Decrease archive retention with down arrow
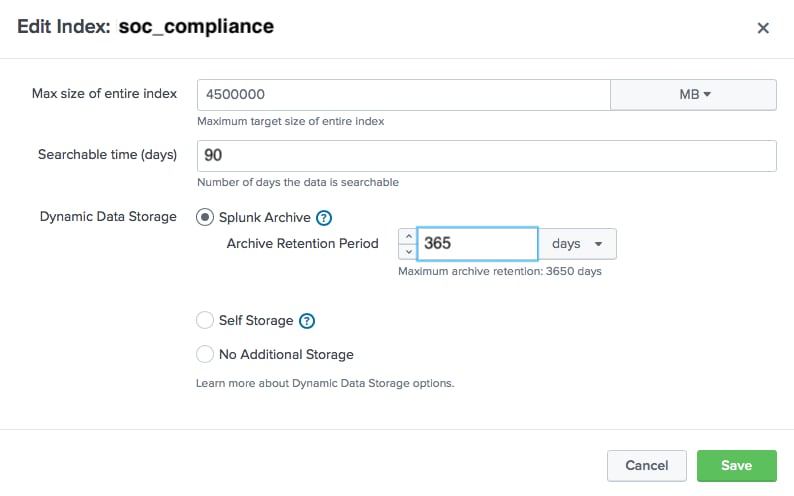This screenshot has width=794, height=496. (x=408, y=252)
